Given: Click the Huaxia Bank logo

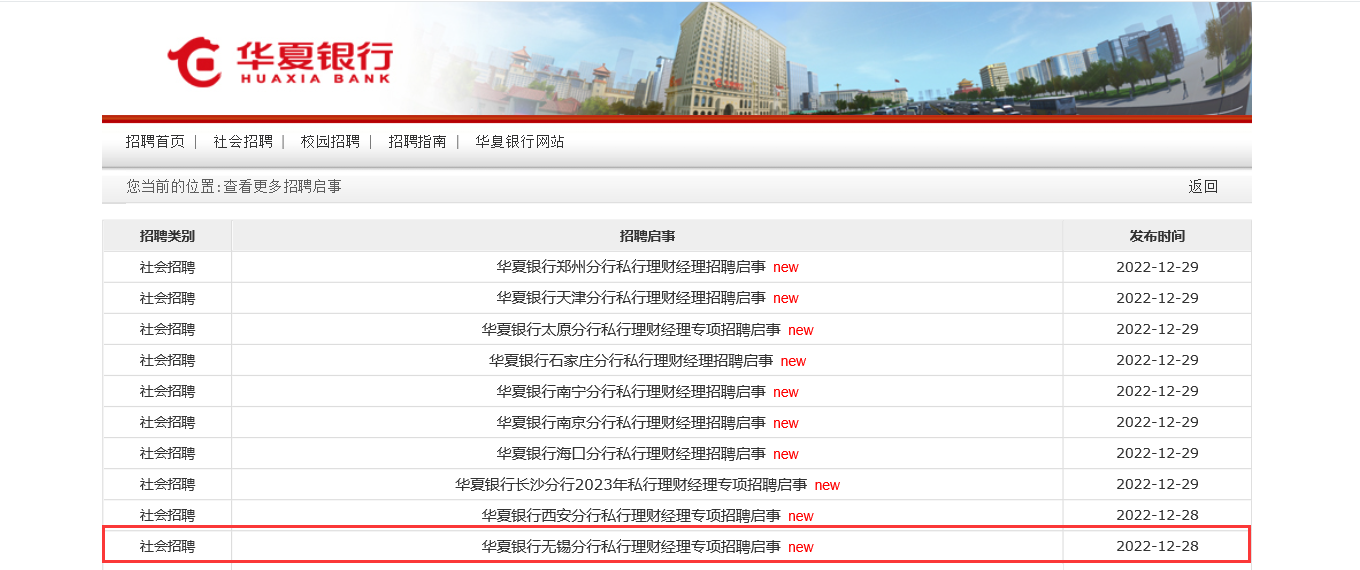Looking at the screenshot, I should 280,62.
